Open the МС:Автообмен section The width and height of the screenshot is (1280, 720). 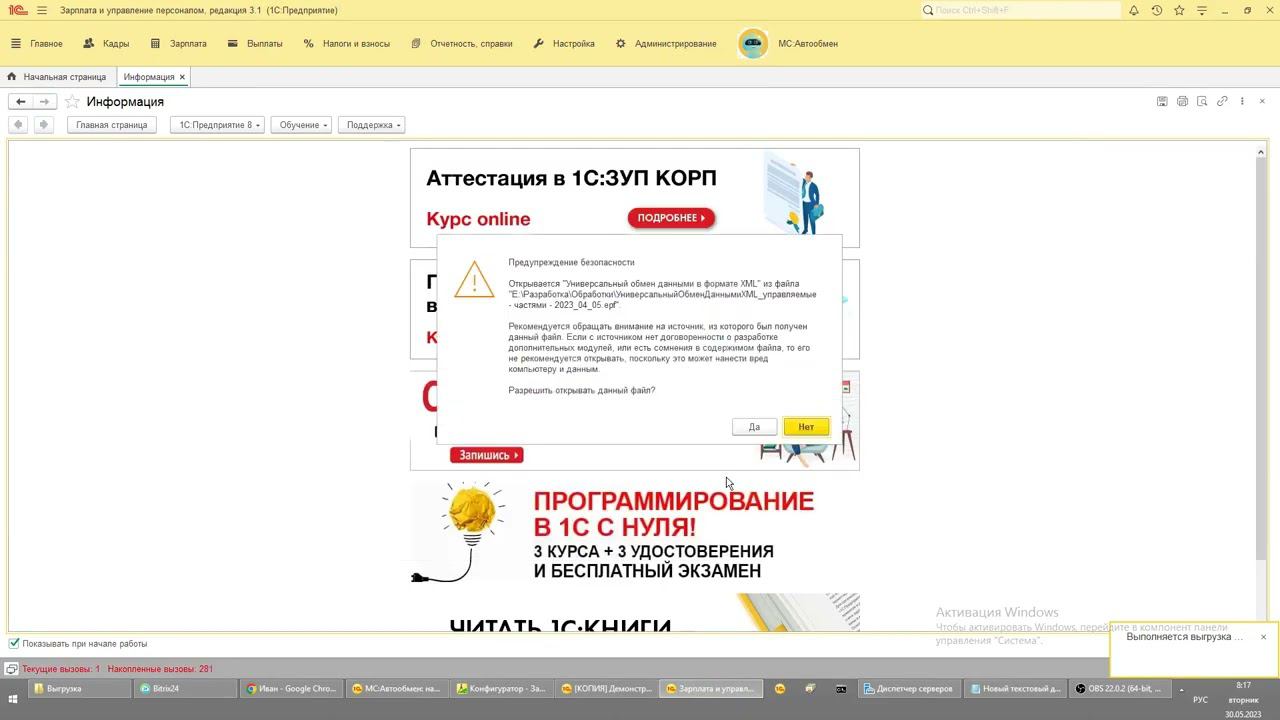808,44
